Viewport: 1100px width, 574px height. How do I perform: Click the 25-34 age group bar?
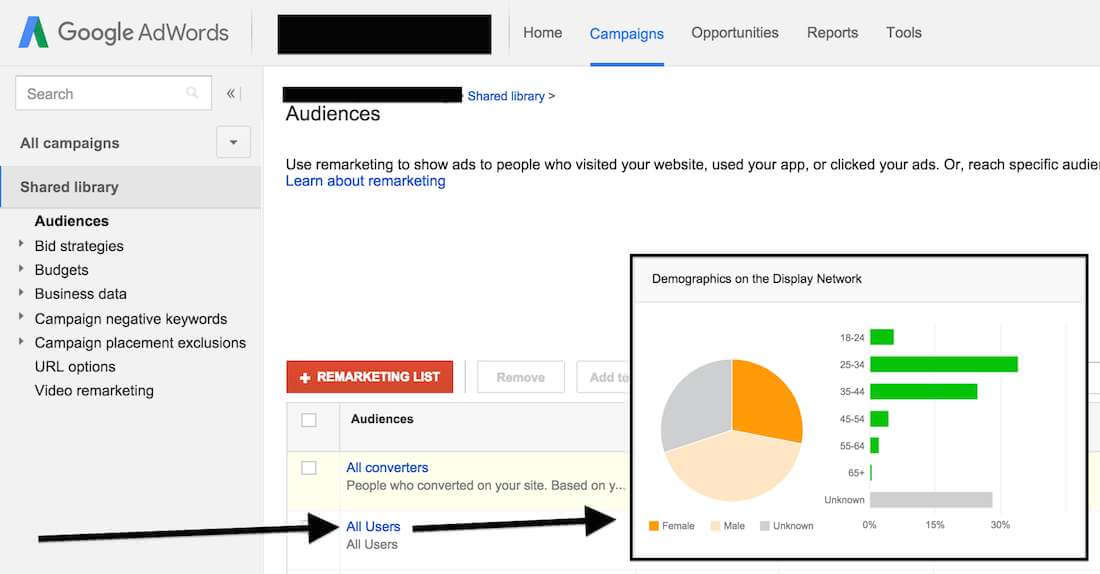pos(944,364)
